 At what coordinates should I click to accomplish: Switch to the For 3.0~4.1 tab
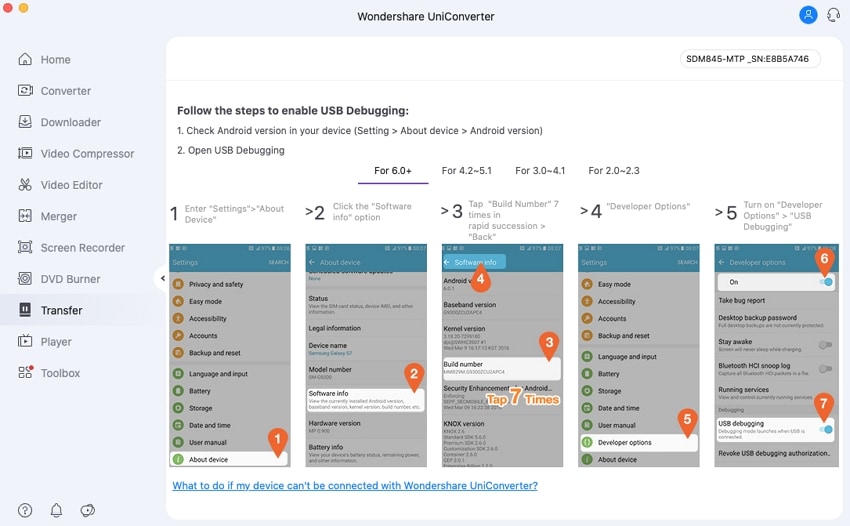[540, 171]
